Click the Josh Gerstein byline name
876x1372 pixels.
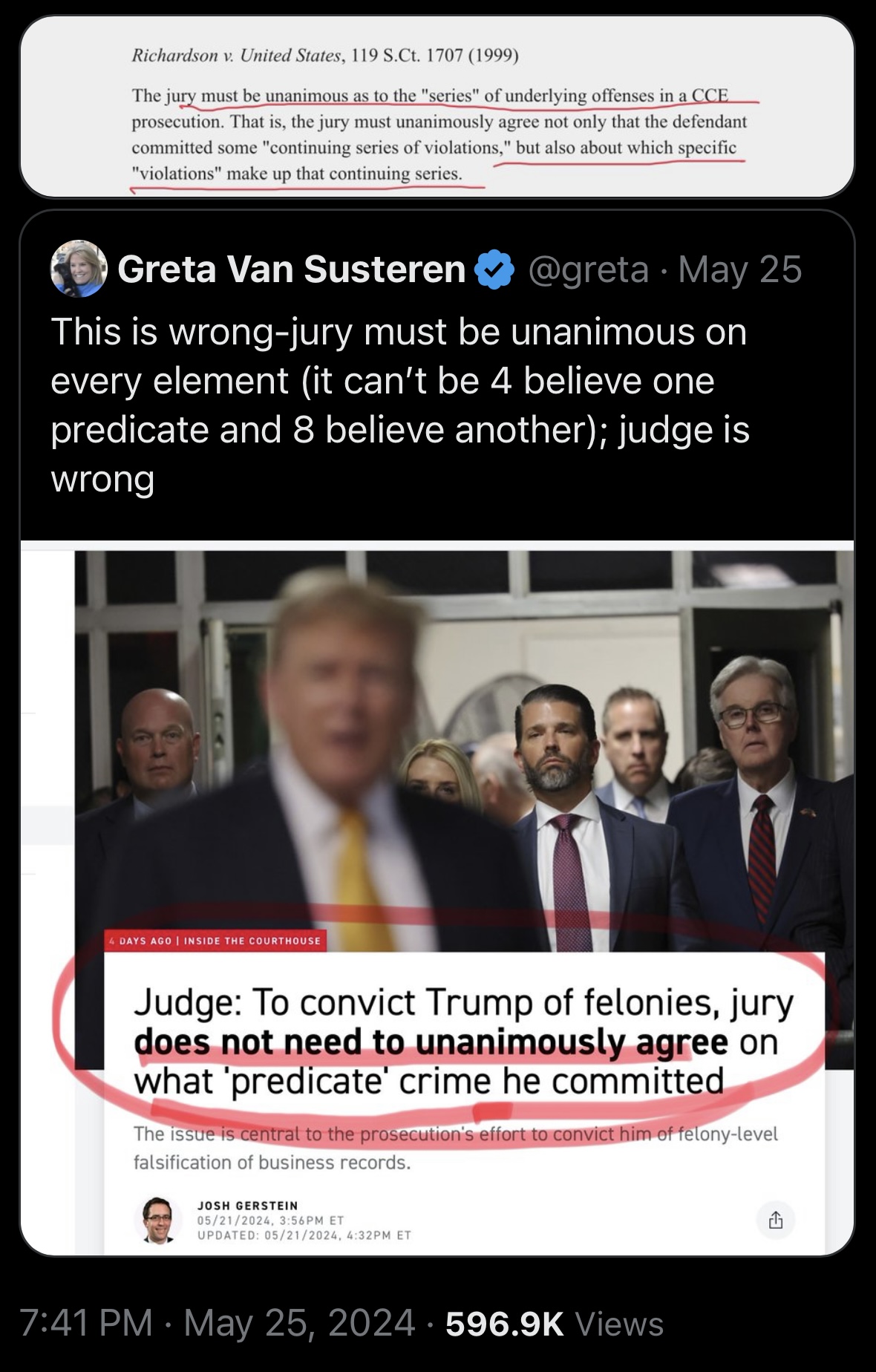pyautogui.click(x=247, y=1206)
